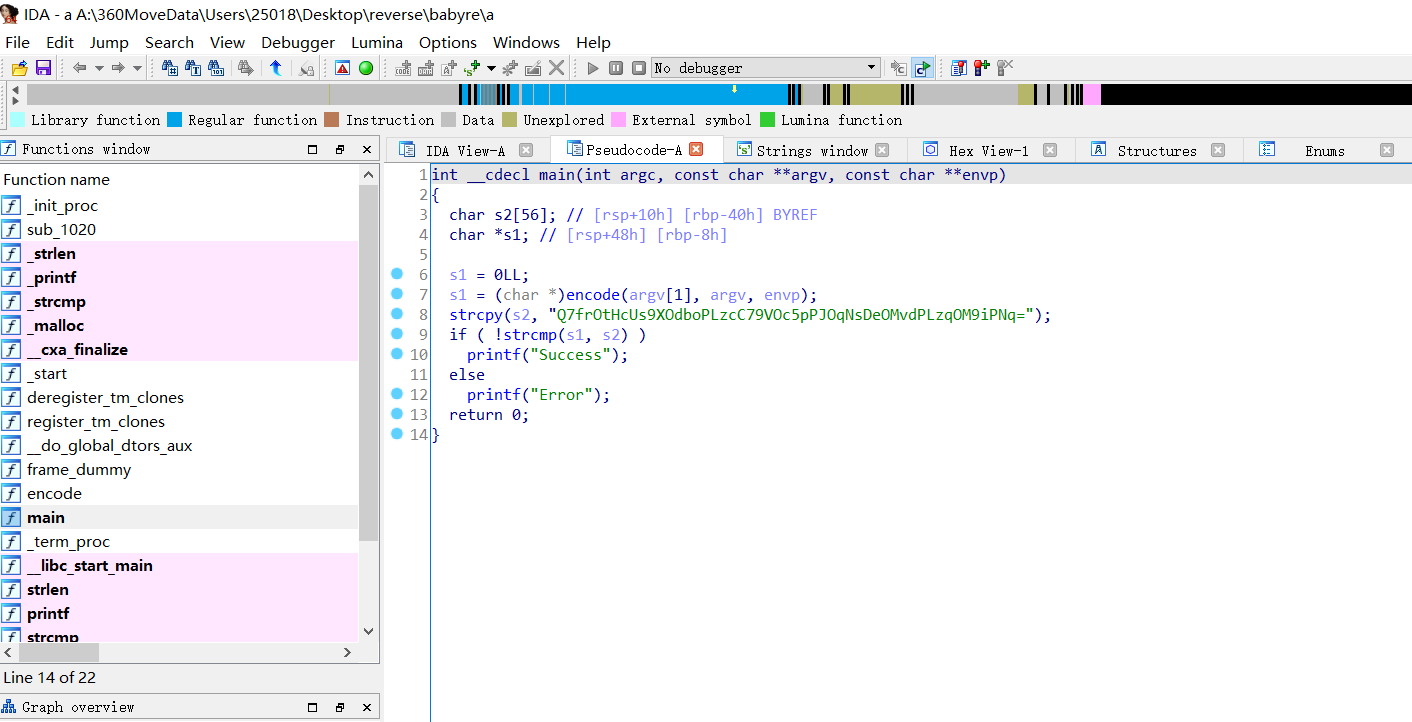Click the navigation band position arrow

[734, 89]
